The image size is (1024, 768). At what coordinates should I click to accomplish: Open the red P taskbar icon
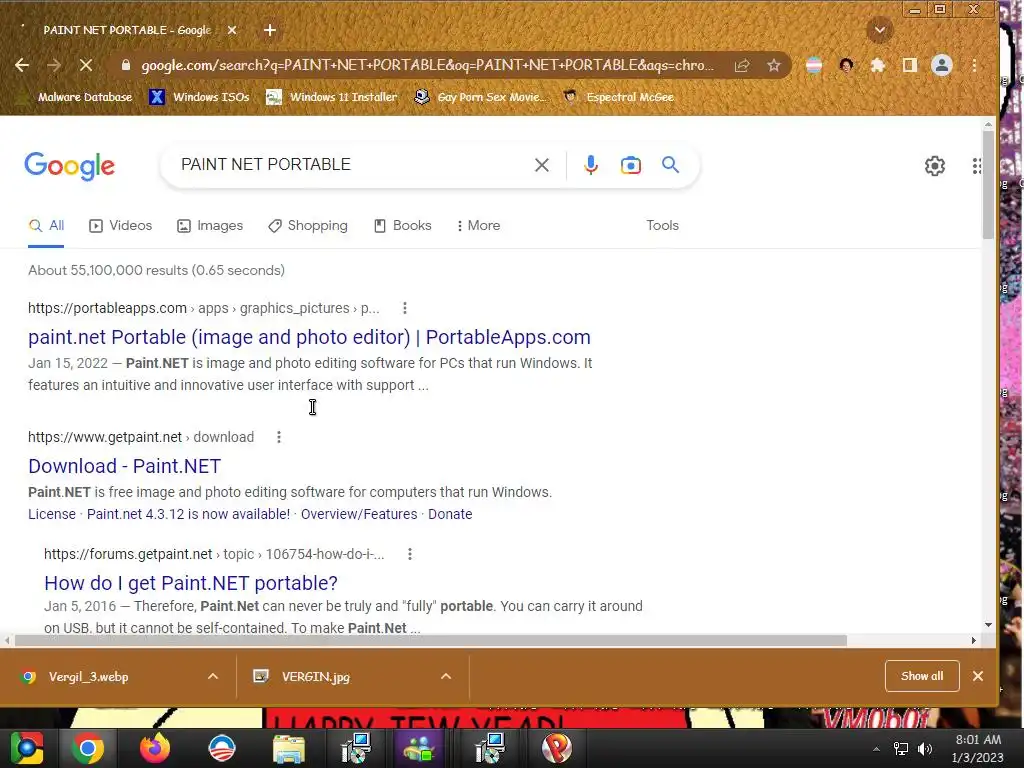click(556, 748)
